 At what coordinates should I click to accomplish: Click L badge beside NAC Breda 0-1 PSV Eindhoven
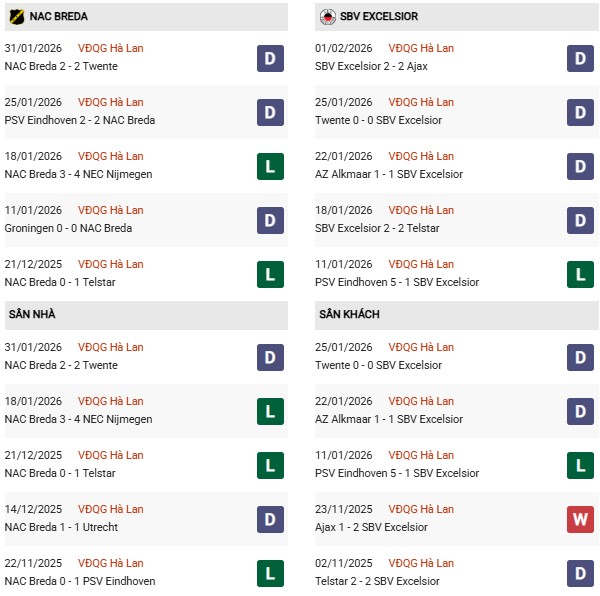[270, 573]
